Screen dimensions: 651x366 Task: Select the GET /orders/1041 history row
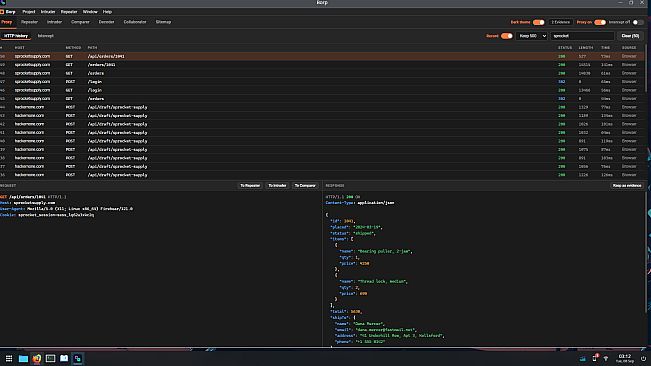tap(323, 65)
